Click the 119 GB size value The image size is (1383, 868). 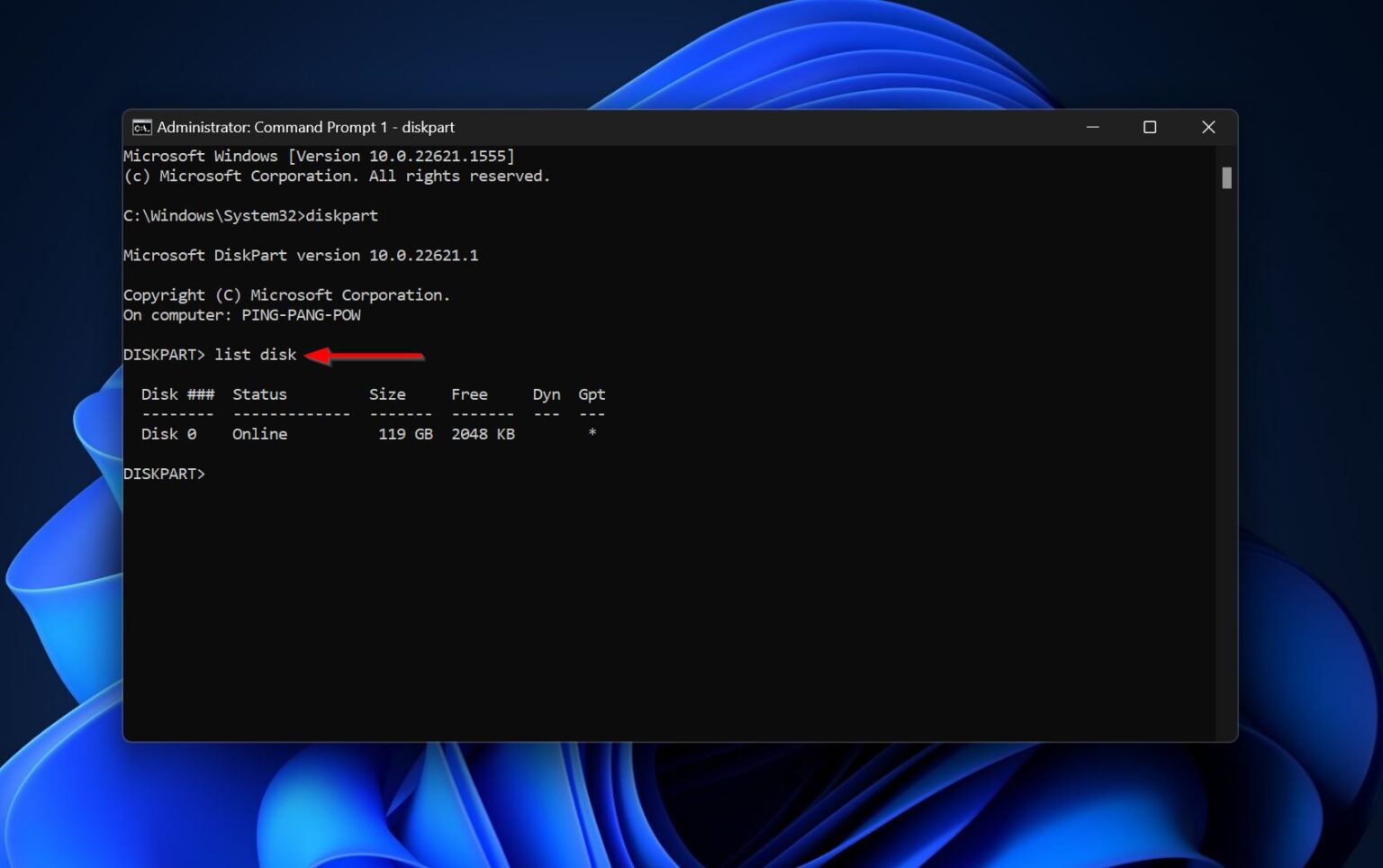402,433
